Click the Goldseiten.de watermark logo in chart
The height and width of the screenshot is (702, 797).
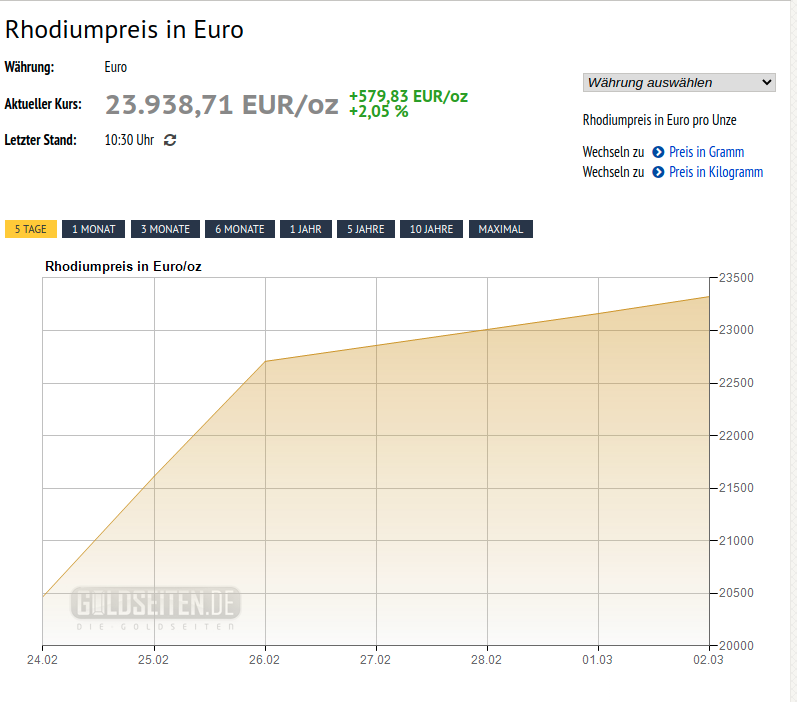tap(155, 607)
